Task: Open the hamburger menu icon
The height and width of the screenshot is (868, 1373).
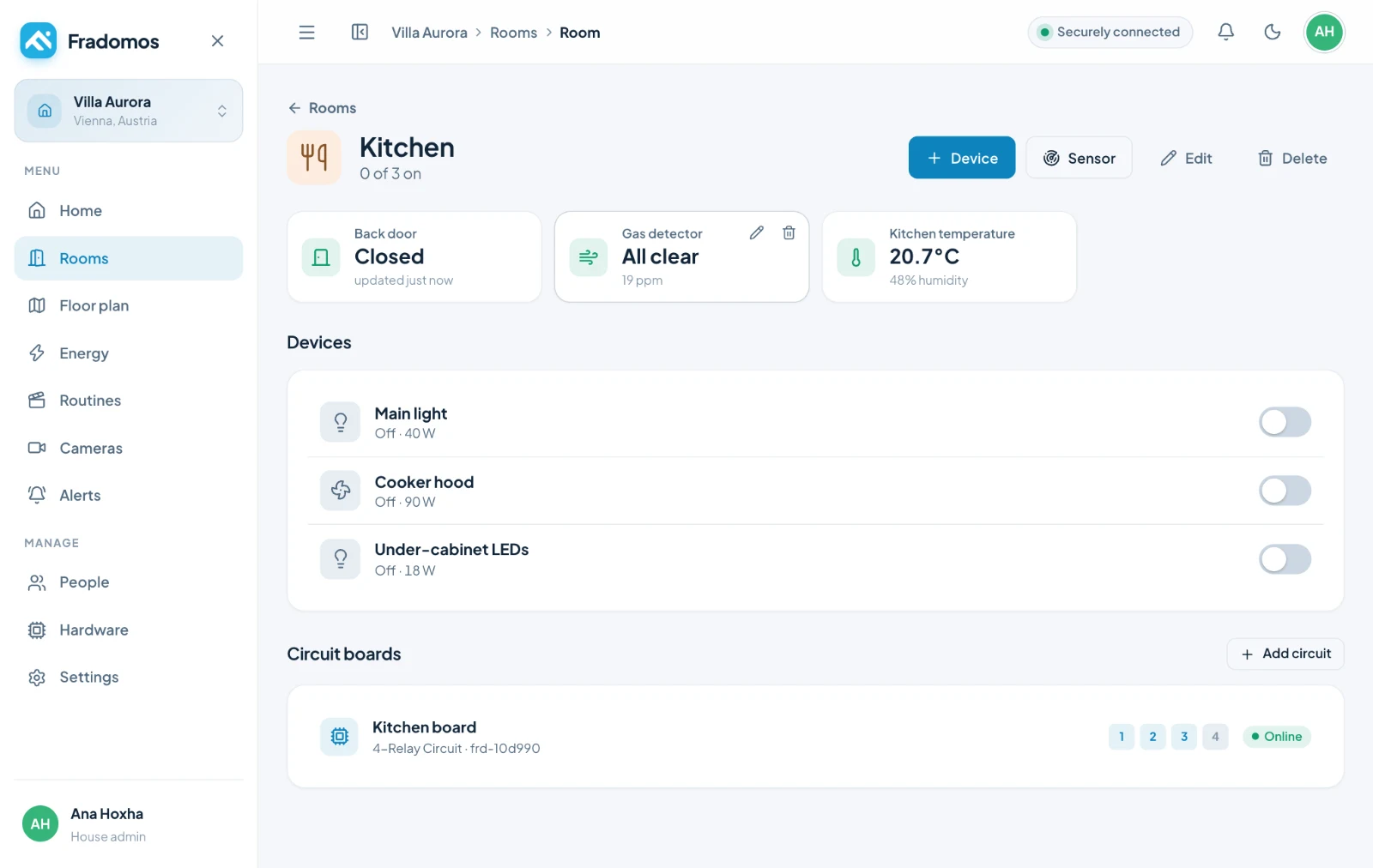Action: coord(306,33)
